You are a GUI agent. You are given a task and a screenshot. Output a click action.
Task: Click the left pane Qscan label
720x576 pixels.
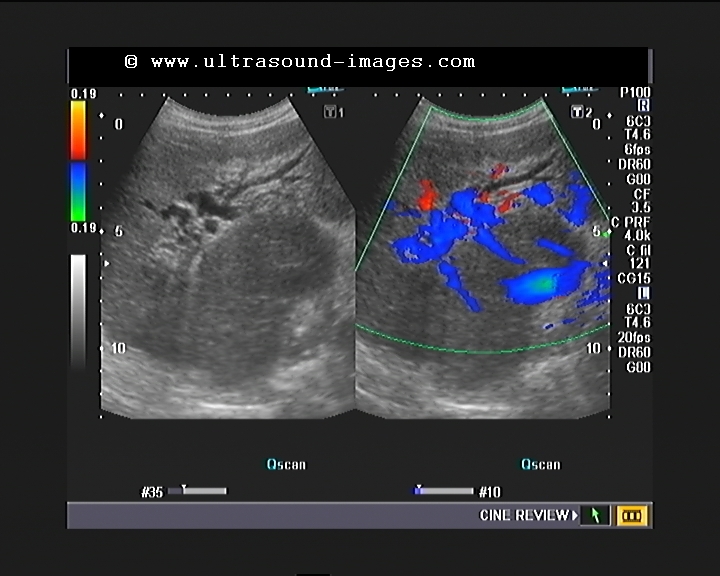click(x=286, y=464)
